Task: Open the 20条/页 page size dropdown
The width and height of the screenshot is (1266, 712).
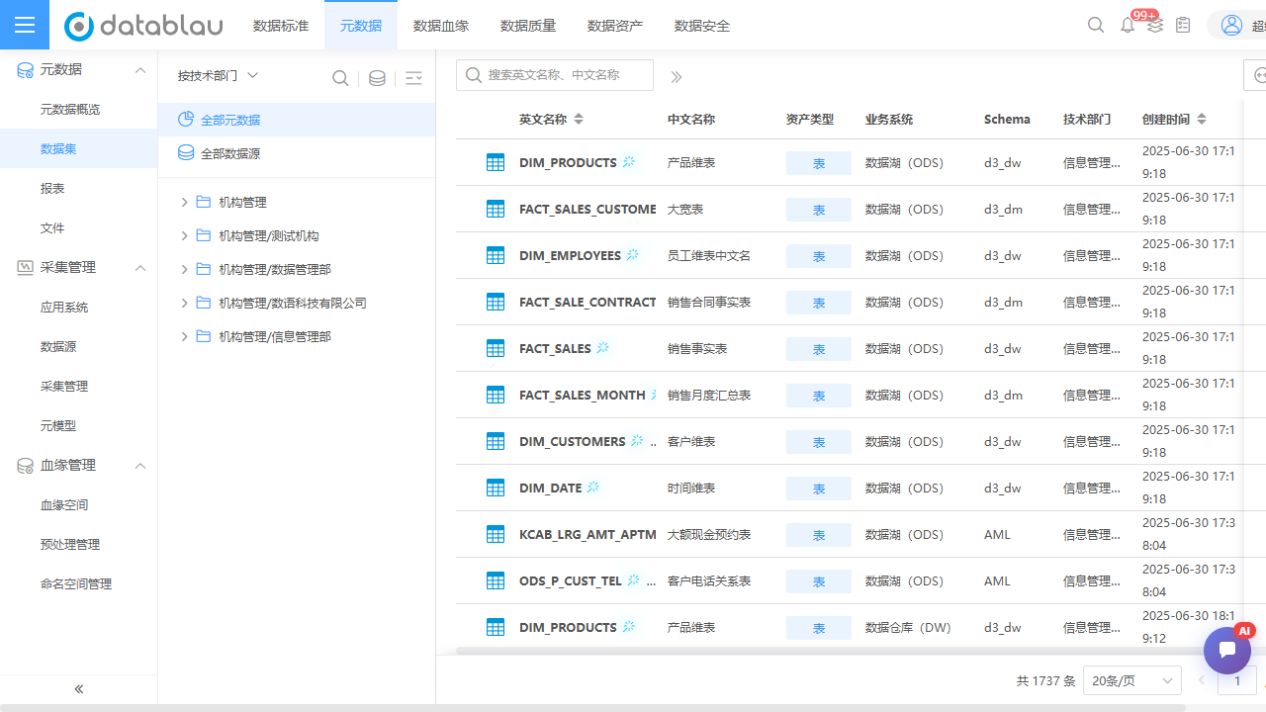Action: [x=1132, y=680]
